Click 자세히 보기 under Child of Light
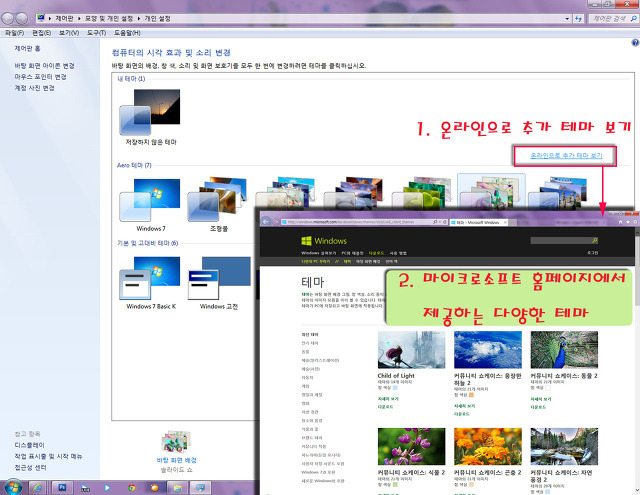Screen dimensions: 640x495 pyautogui.click(x=388, y=399)
